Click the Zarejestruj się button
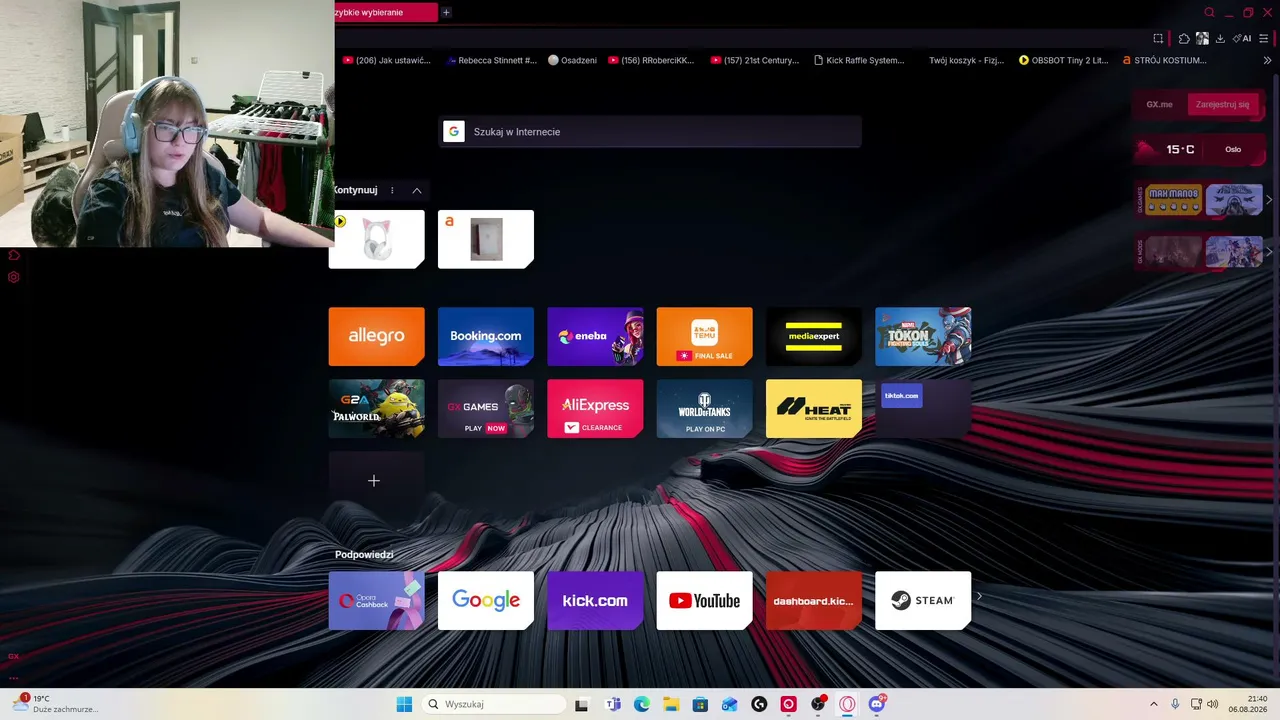1280x720 pixels. 1222,104
